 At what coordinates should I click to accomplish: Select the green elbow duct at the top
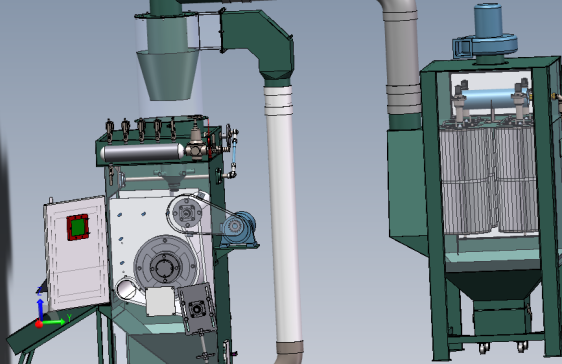(x=258, y=43)
